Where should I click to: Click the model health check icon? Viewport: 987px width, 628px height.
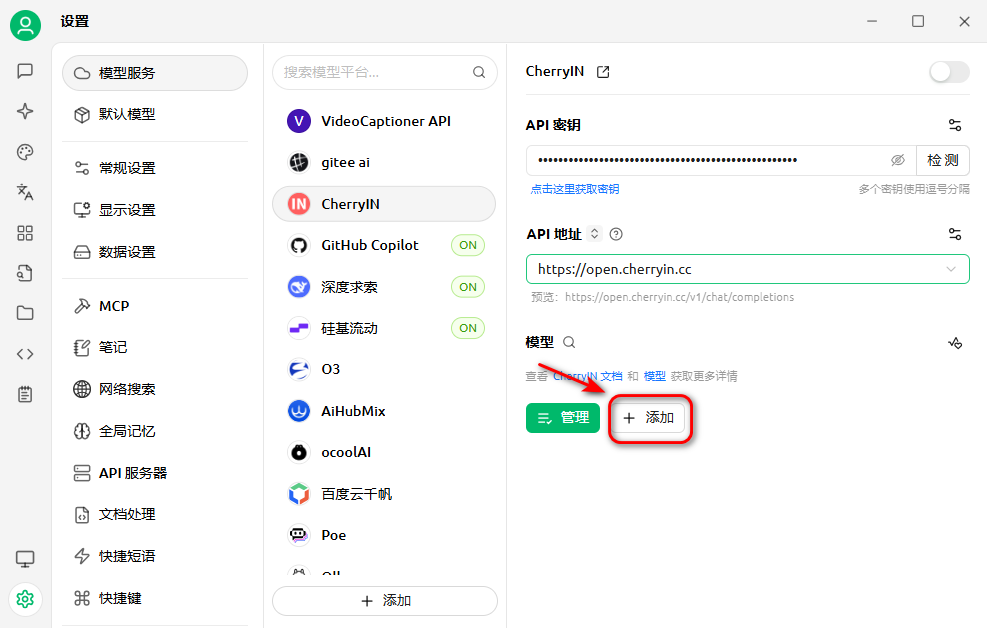[x=955, y=343]
